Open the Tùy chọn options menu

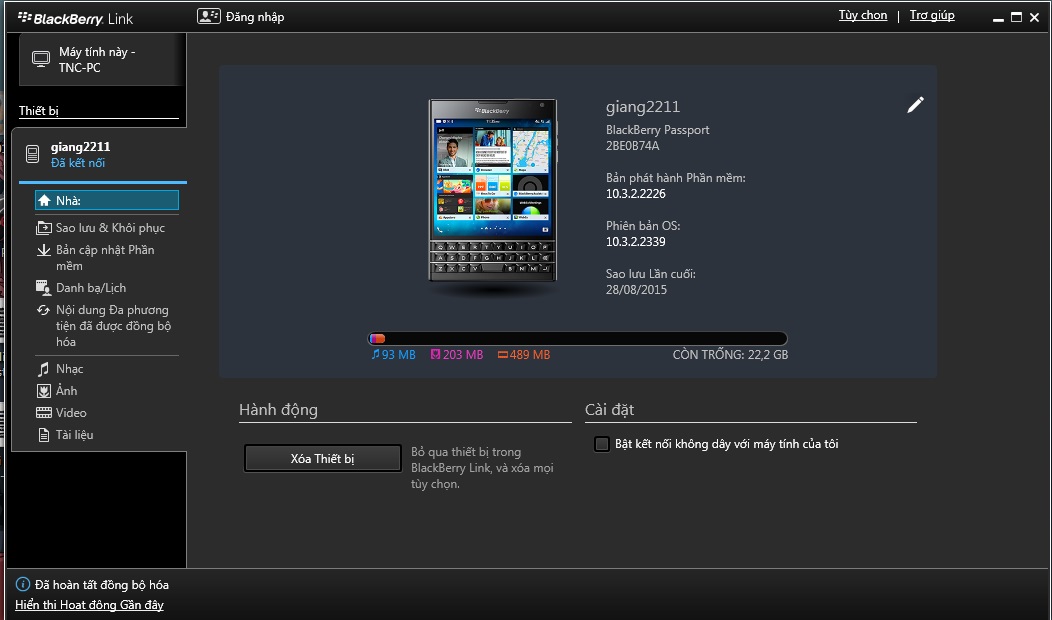[862, 16]
